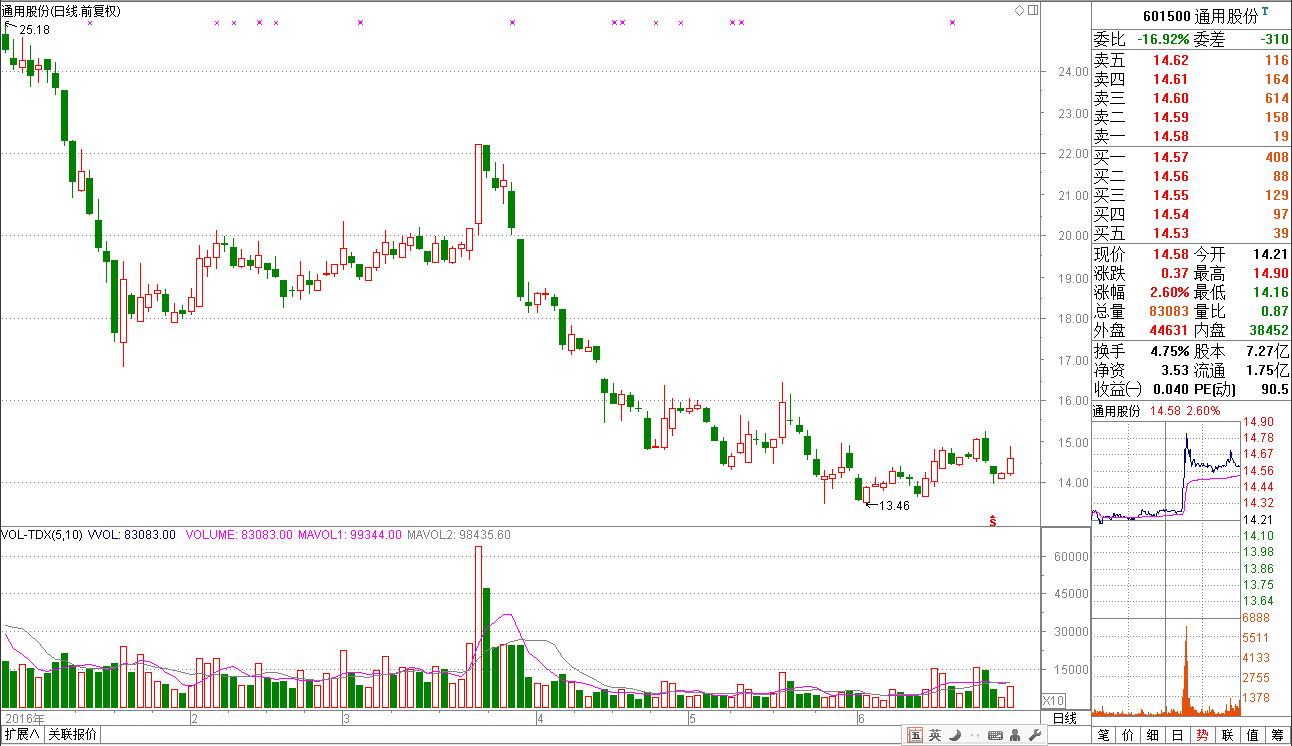Click the 卖五 price 14.62

click(x=1171, y=61)
